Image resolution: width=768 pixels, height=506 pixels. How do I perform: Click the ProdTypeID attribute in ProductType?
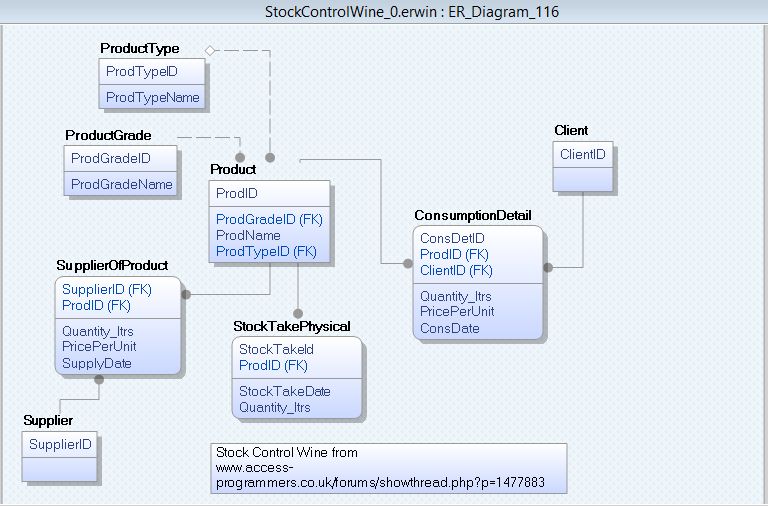pyautogui.click(x=142, y=72)
